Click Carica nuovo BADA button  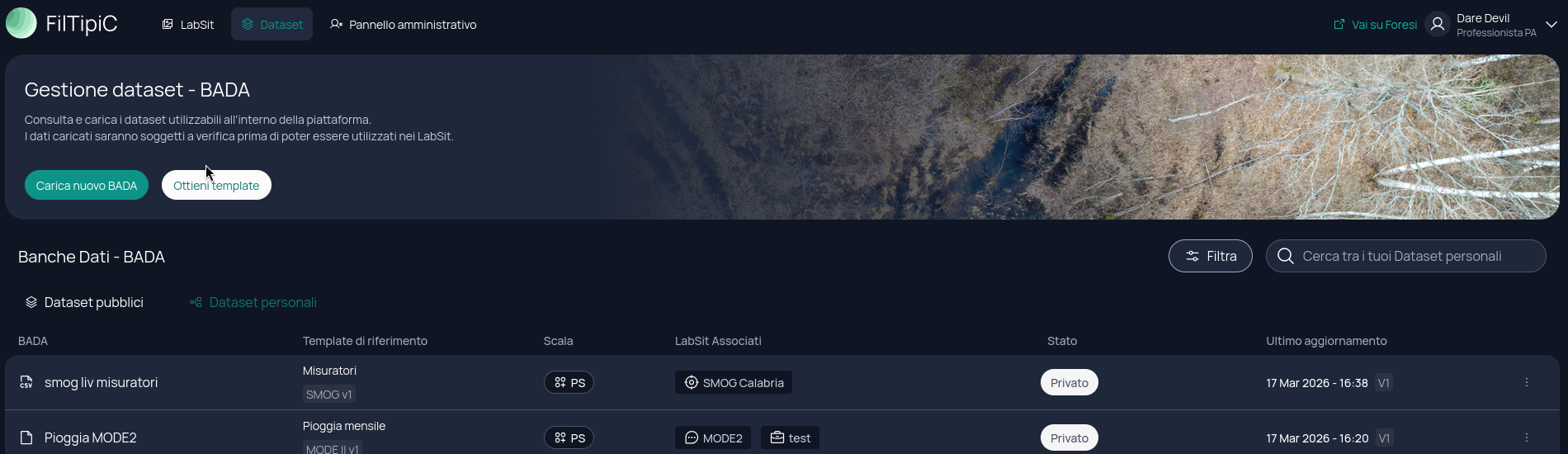87,185
